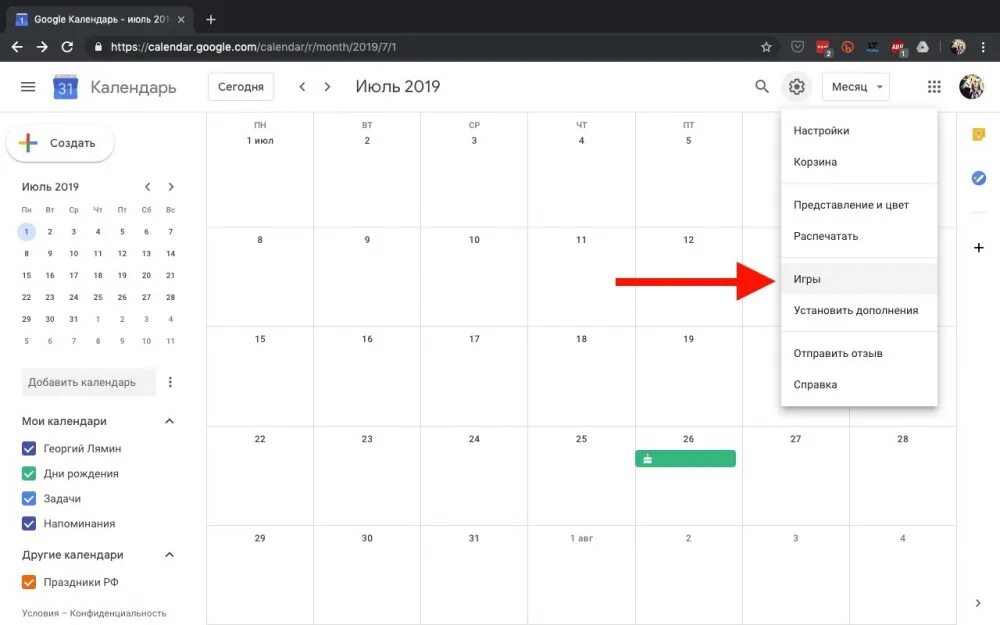
Task: Go forward in browser history
Action: [42, 47]
